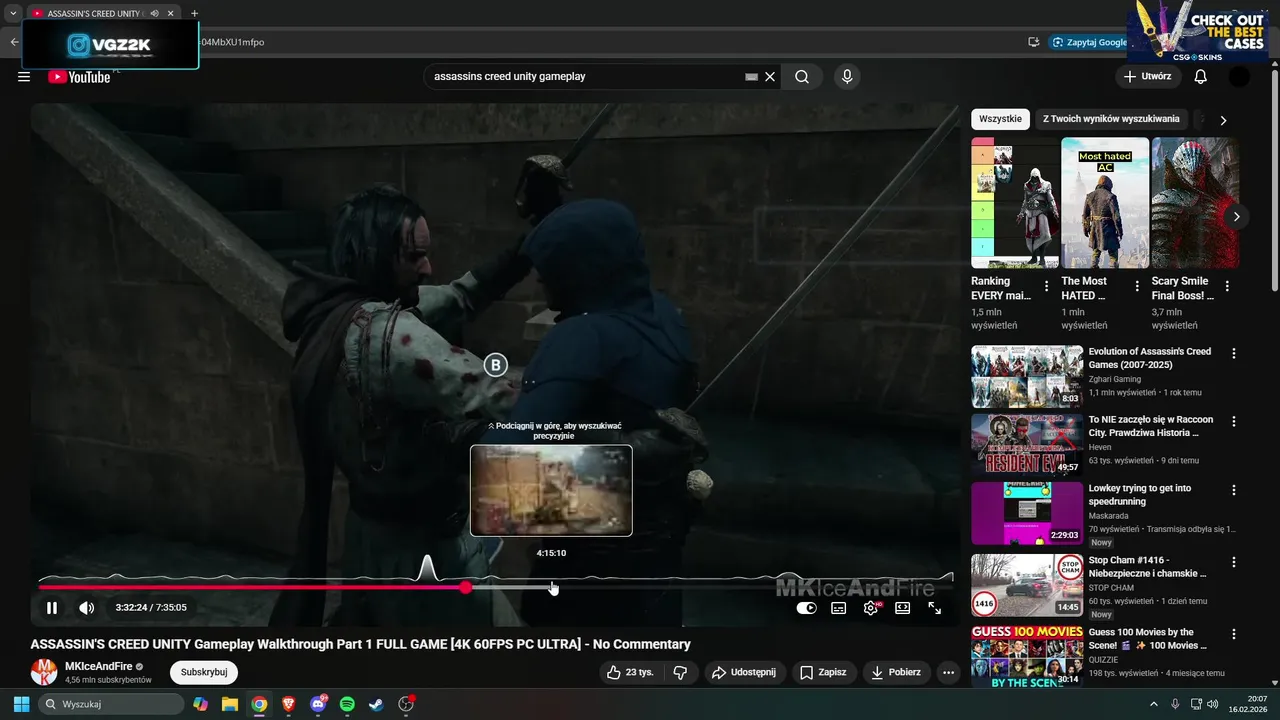
Task: Switch to theater mode view
Action: coord(903,607)
